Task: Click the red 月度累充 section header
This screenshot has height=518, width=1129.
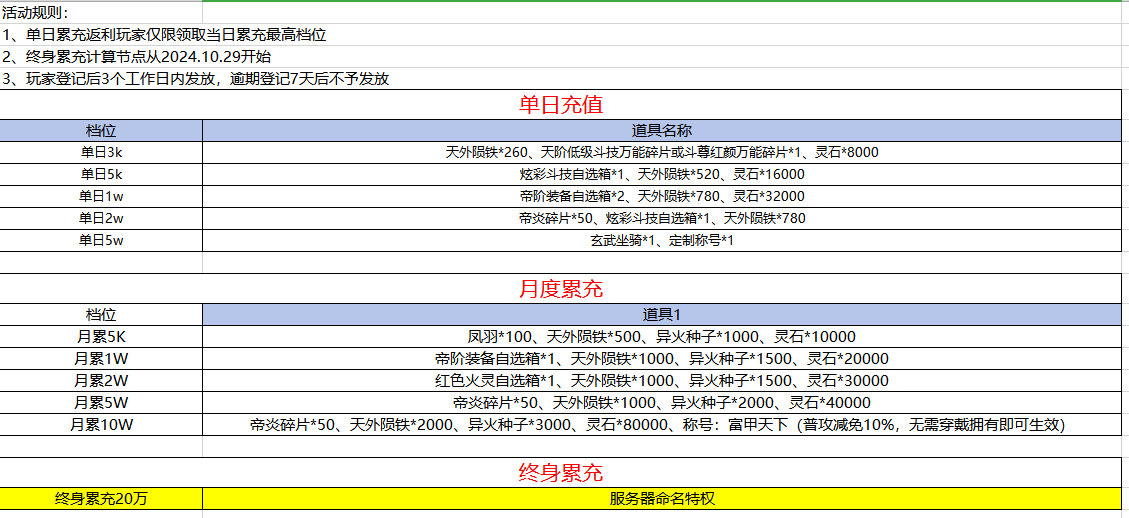Action: click(x=561, y=289)
